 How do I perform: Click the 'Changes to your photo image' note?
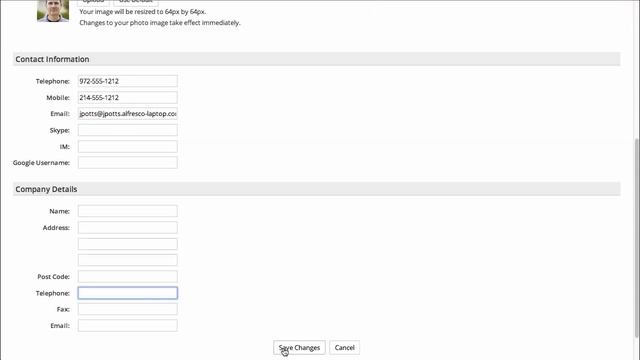pos(160,23)
